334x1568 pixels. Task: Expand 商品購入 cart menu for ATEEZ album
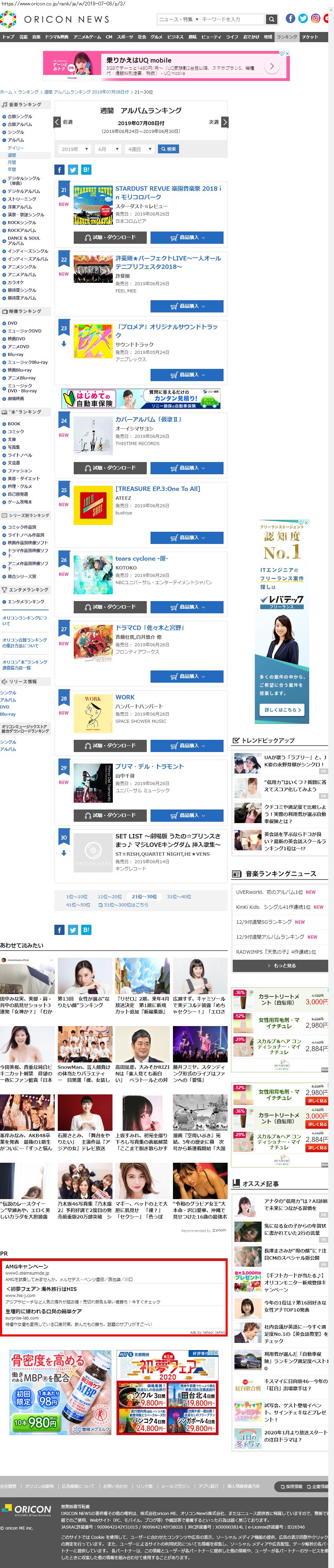(187, 538)
